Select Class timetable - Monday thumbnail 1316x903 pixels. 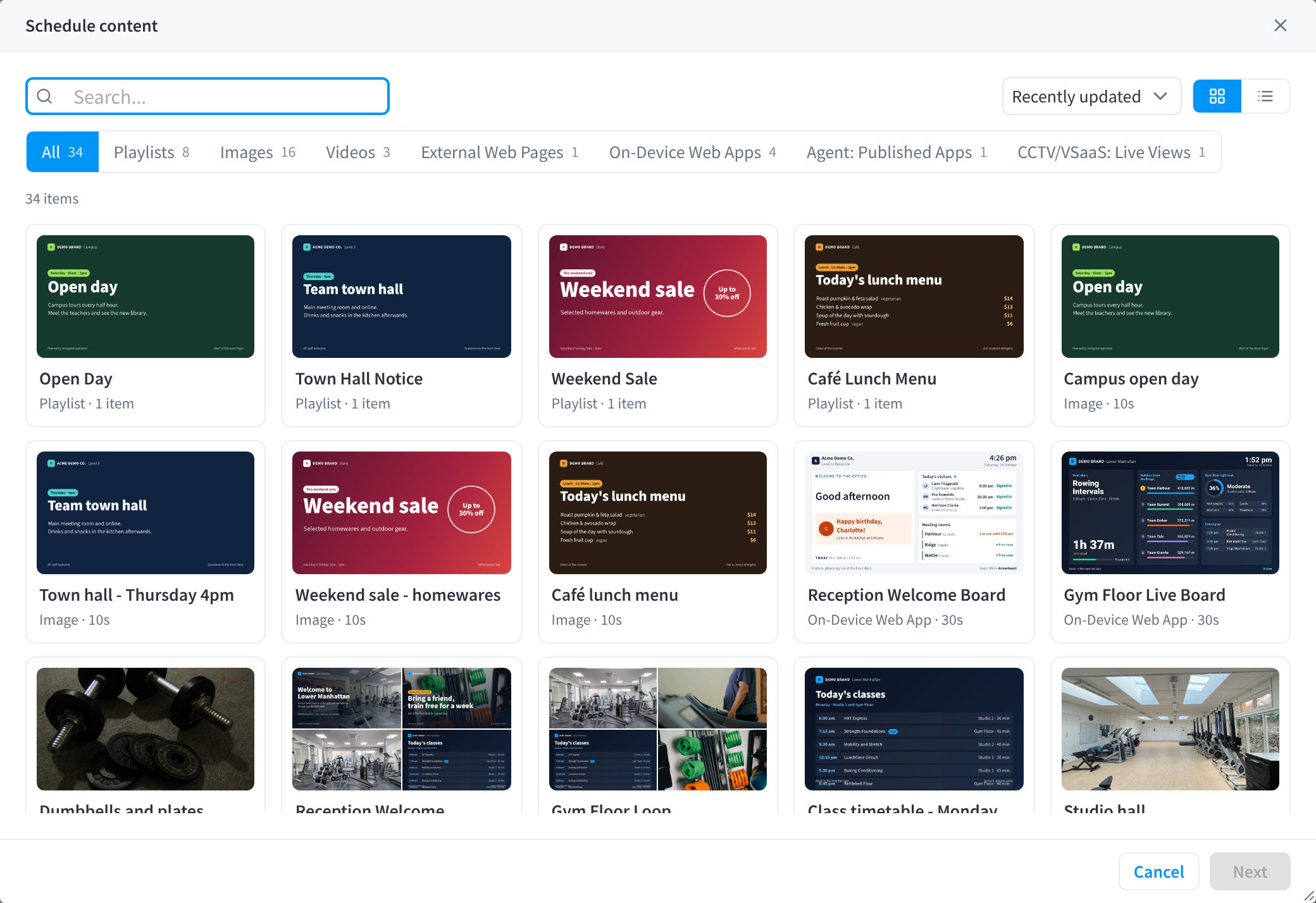click(914, 729)
